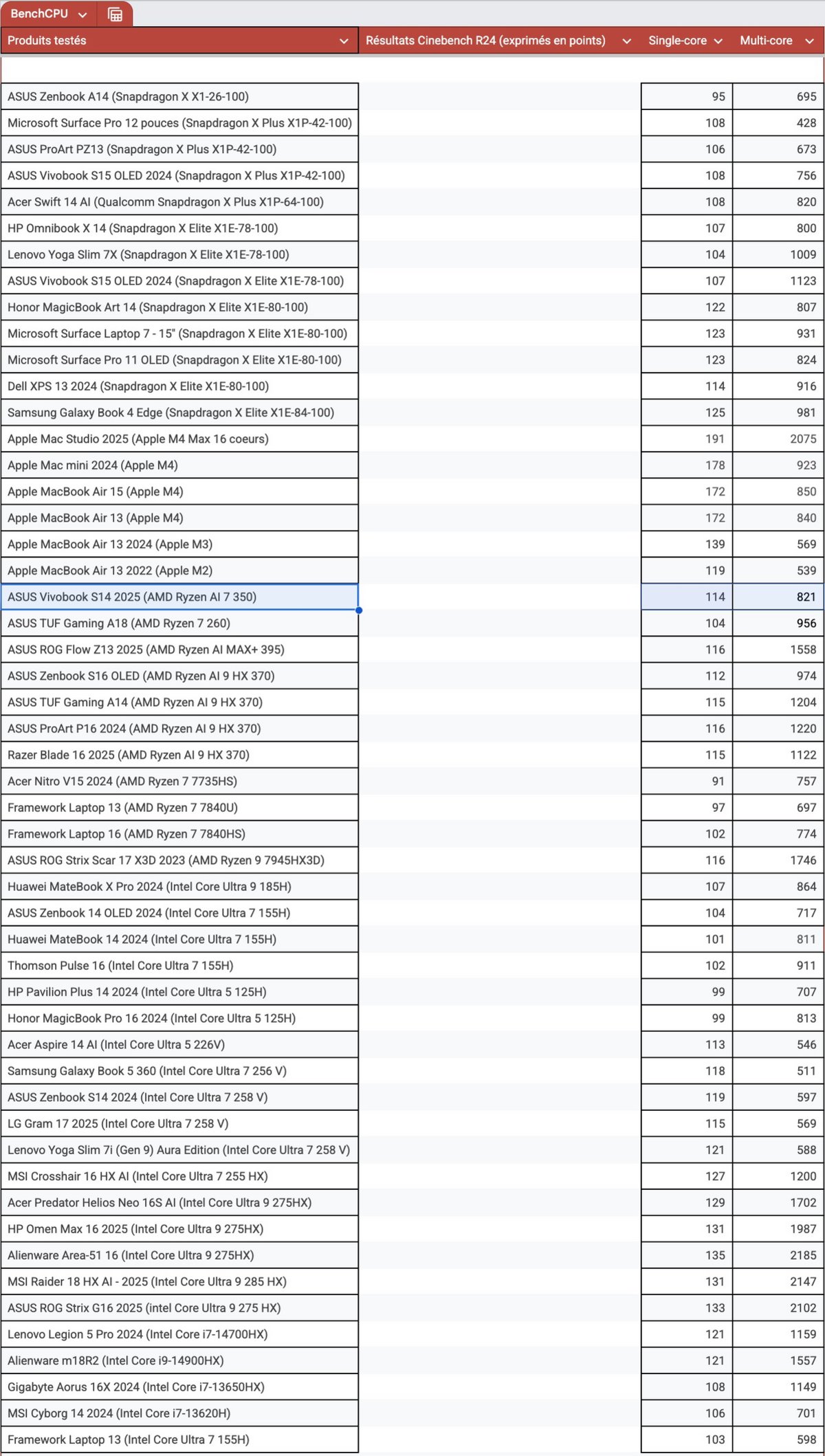Select Apple Mac mini 2024 cell

[179, 465]
